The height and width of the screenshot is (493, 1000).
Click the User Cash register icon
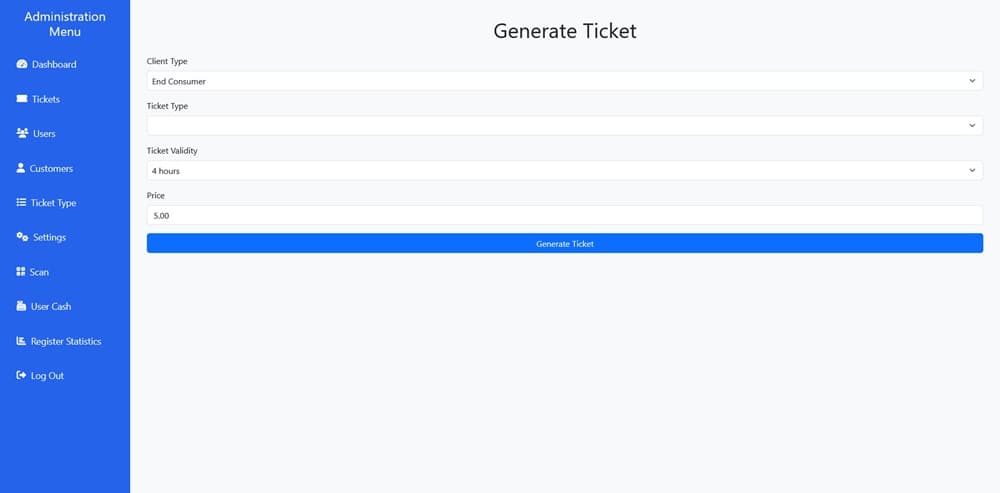21,306
